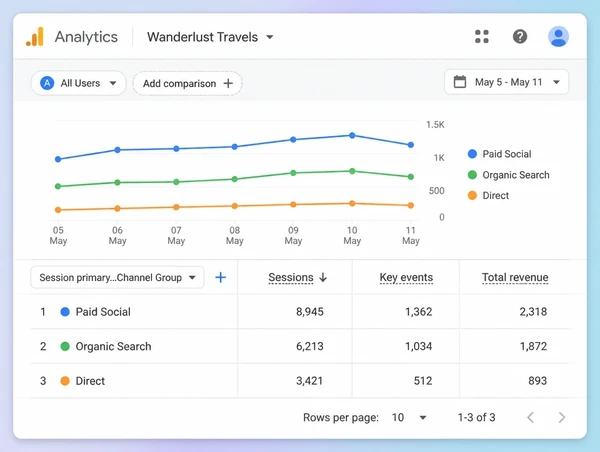Click the Analytics title text
Image resolution: width=600 pixels, height=452 pixels.
[x=86, y=37]
